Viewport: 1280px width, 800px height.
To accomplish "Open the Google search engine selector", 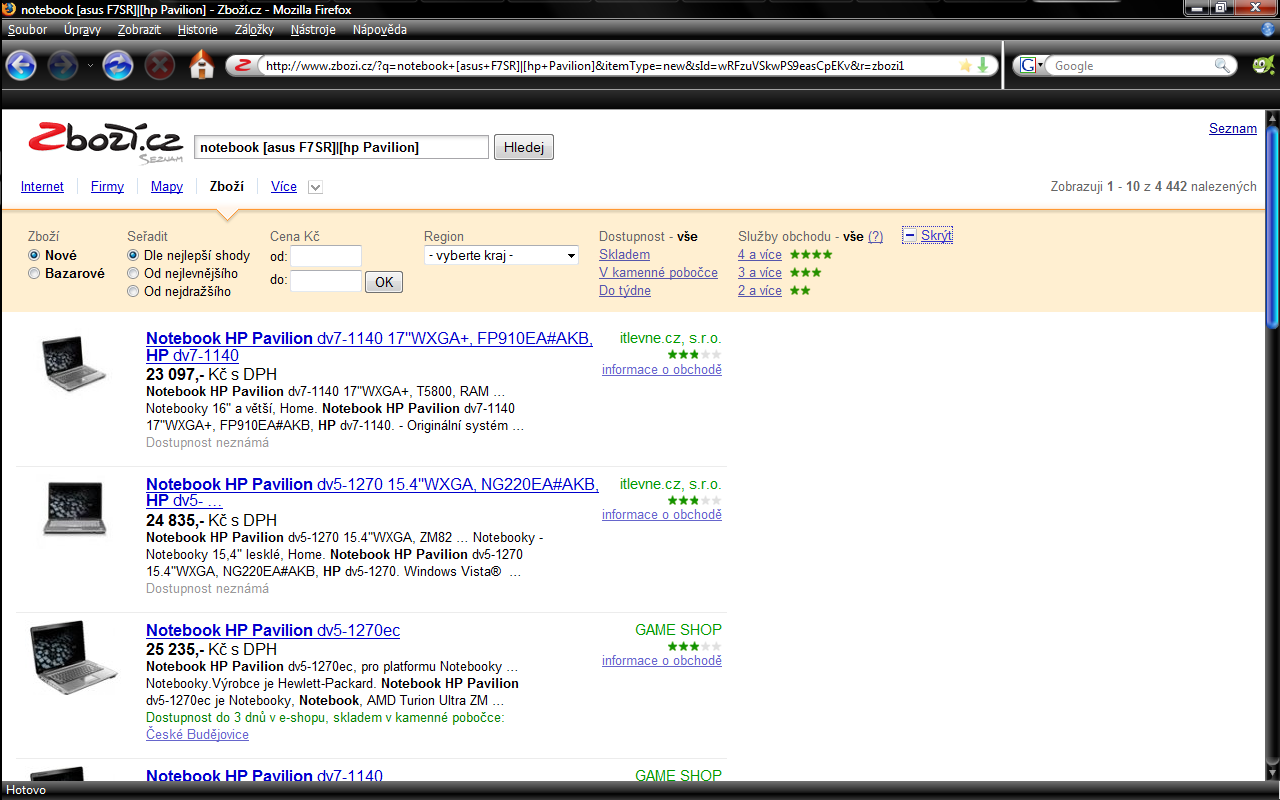I will (x=1030, y=66).
